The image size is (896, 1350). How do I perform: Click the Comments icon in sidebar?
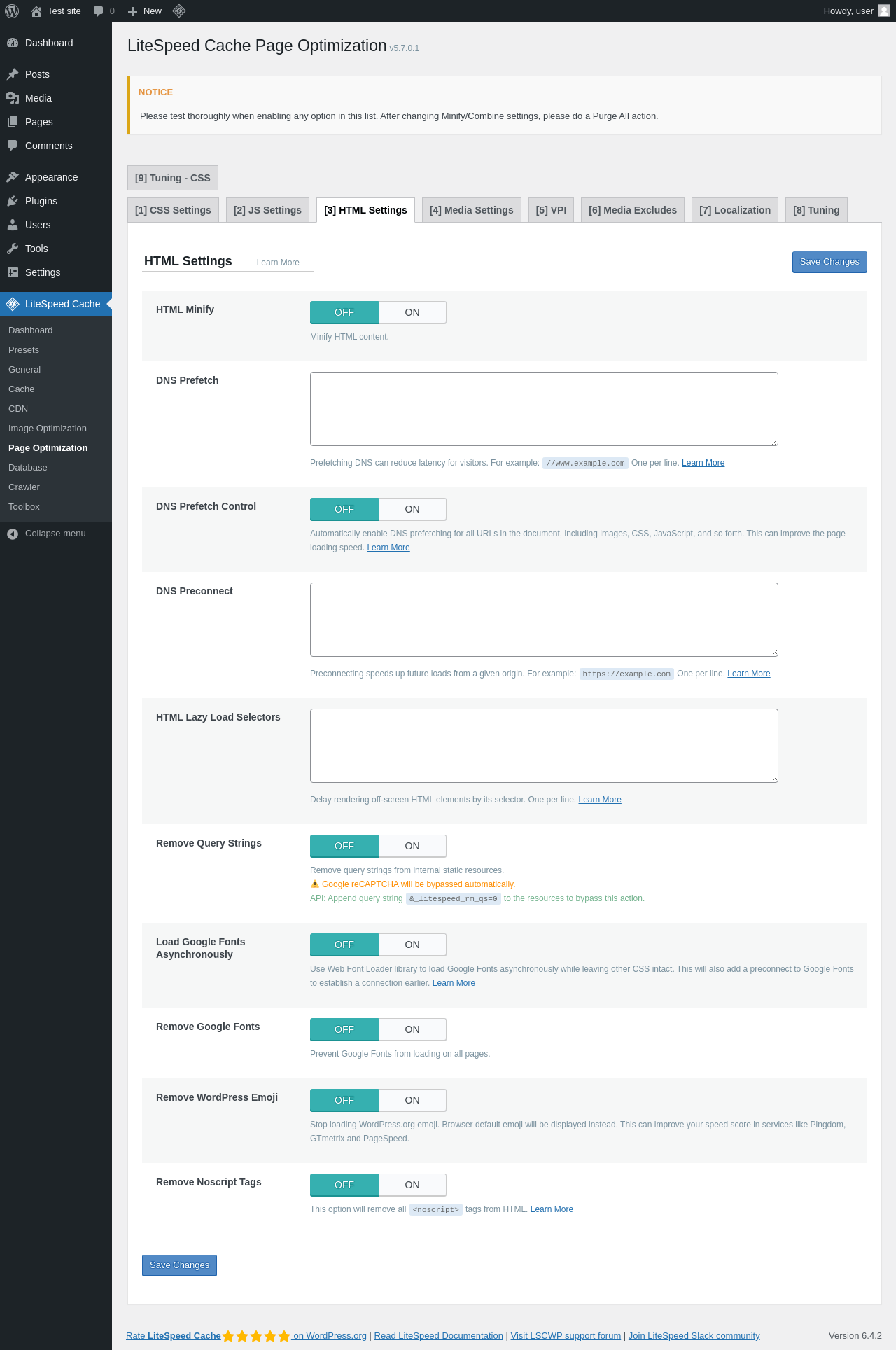13,146
